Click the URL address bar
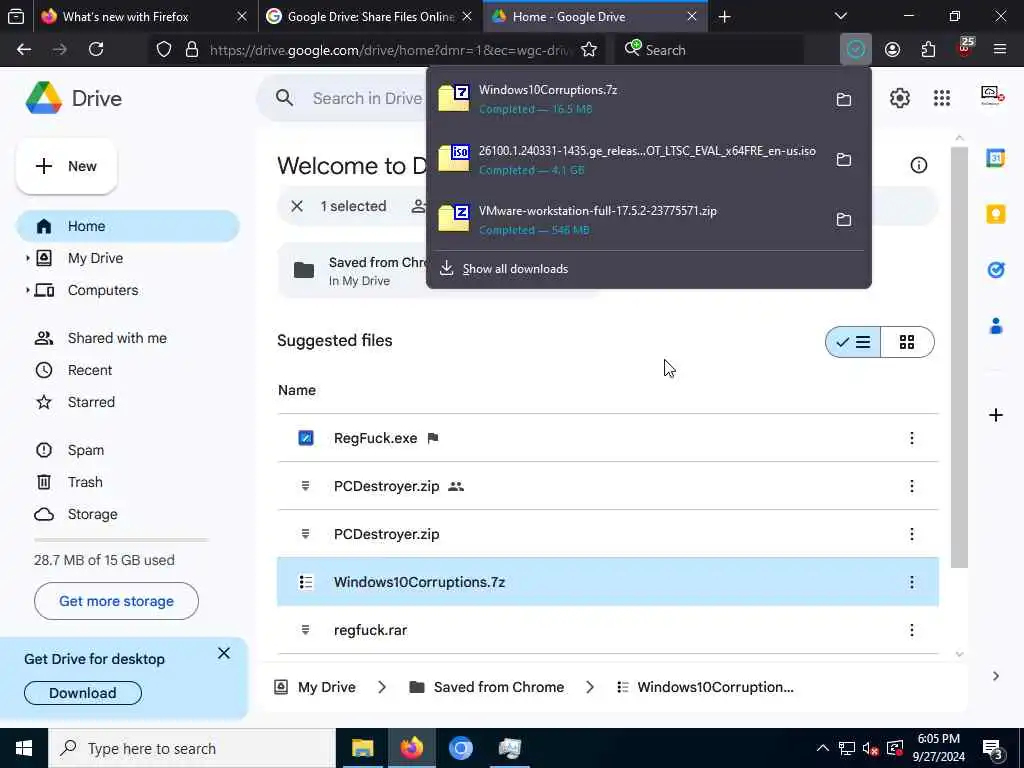 [391, 50]
